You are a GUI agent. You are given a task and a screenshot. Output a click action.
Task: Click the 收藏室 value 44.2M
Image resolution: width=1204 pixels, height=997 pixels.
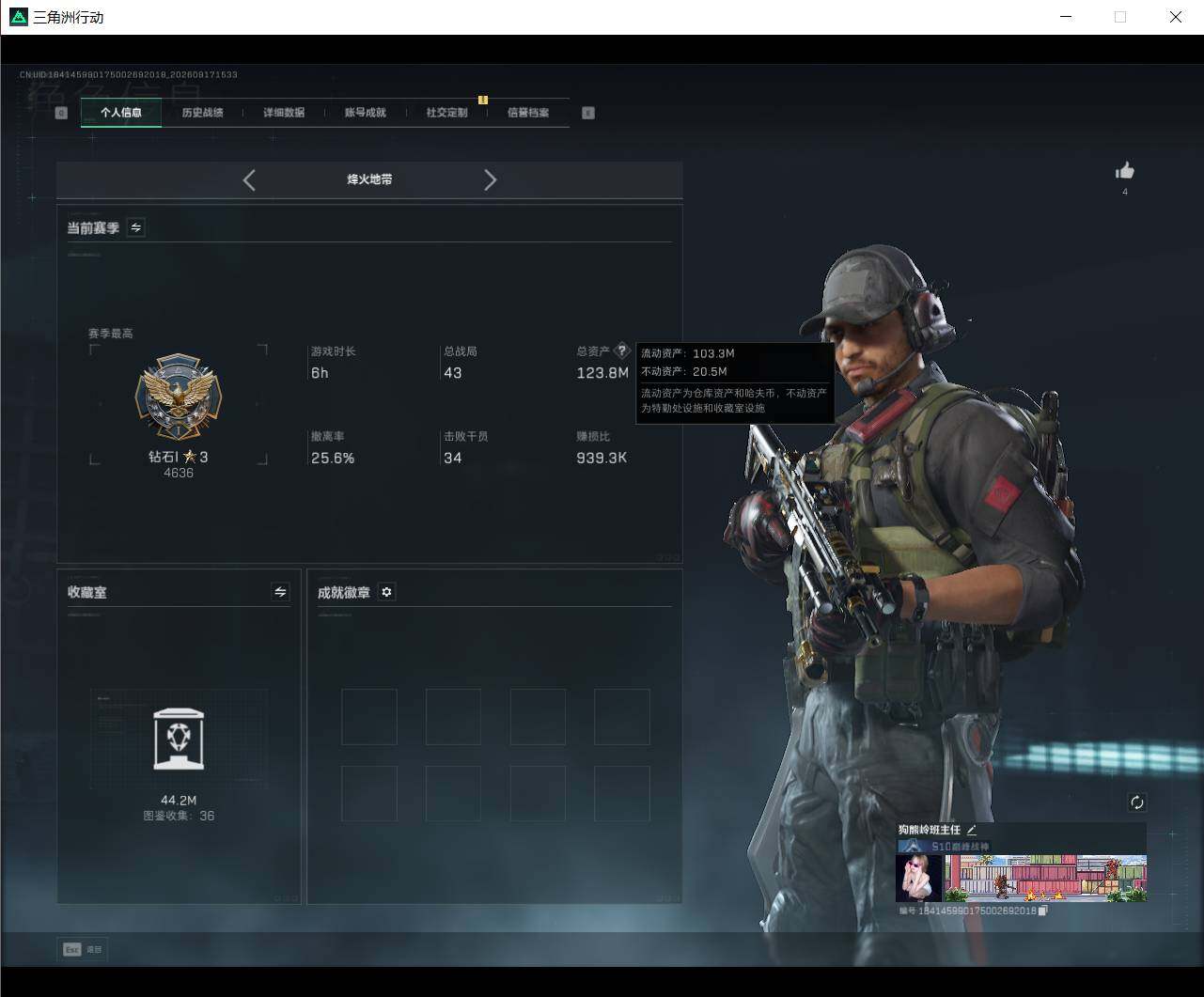pos(179,801)
